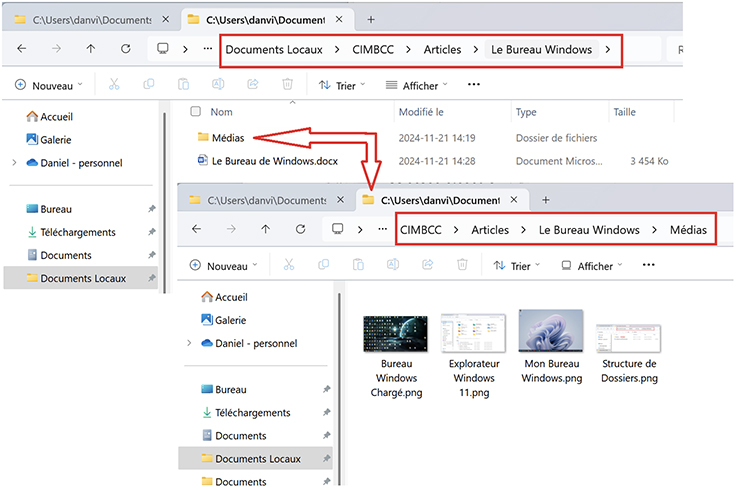This screenshot has width=736, height=490.
Task: Click Articles in the upper window breadcrumb
Action: click(x=442, y=49)
